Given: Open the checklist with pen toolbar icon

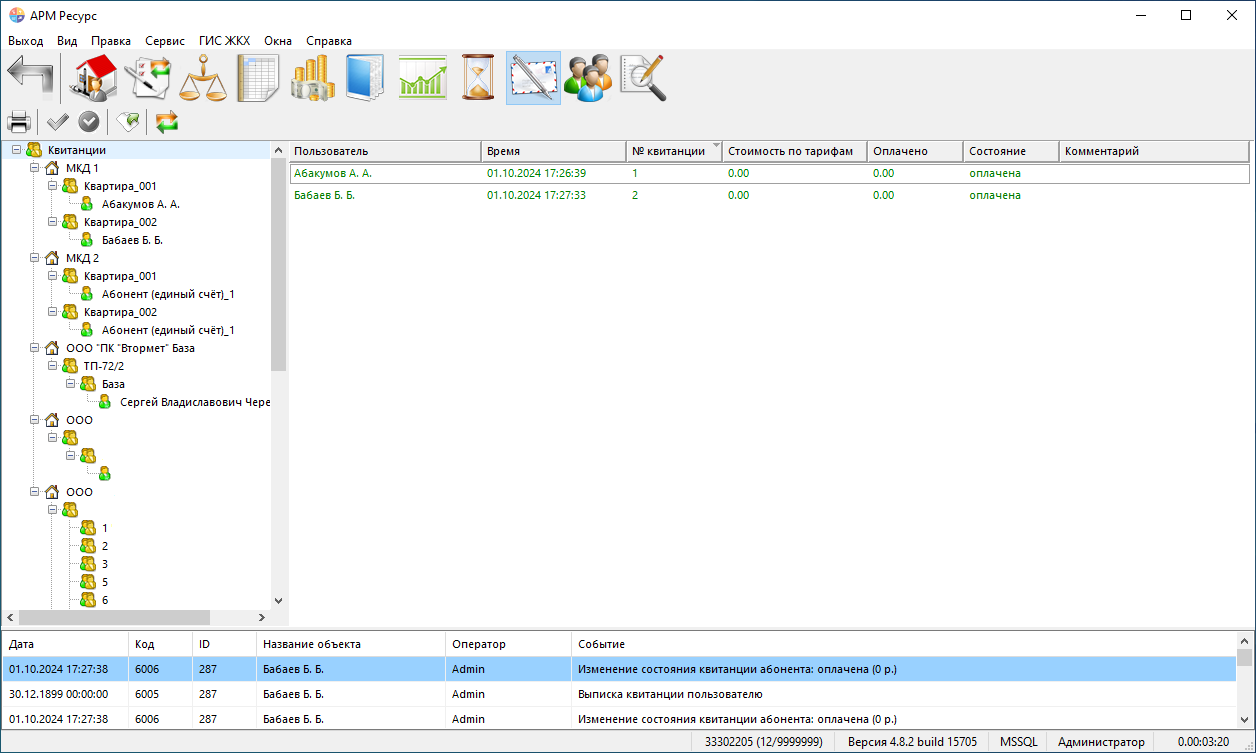Looking at the screenshot, I should click(x=149, y=77).
